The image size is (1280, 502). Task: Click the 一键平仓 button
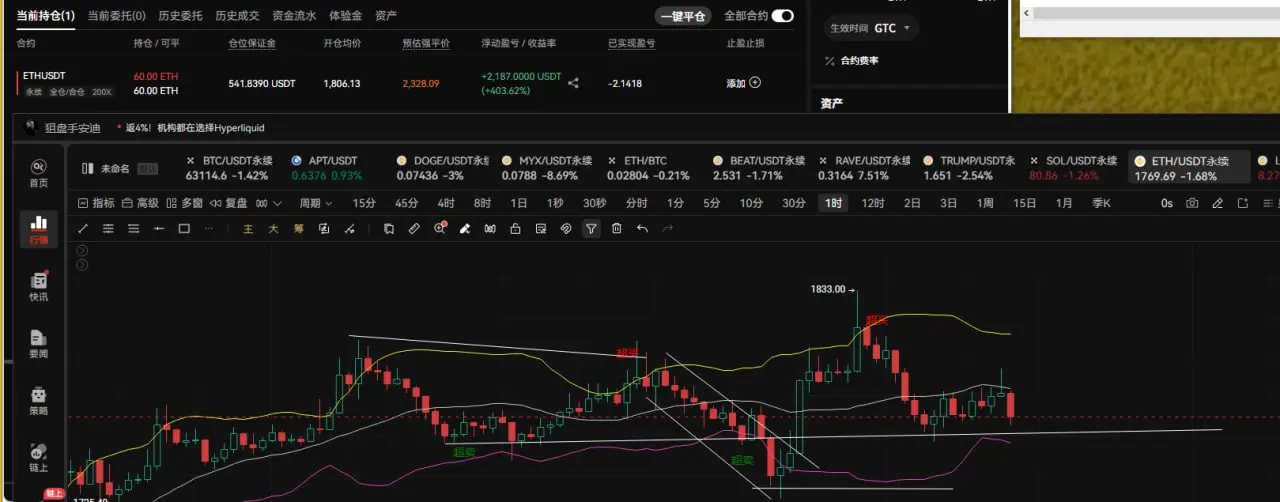(684, 16)
